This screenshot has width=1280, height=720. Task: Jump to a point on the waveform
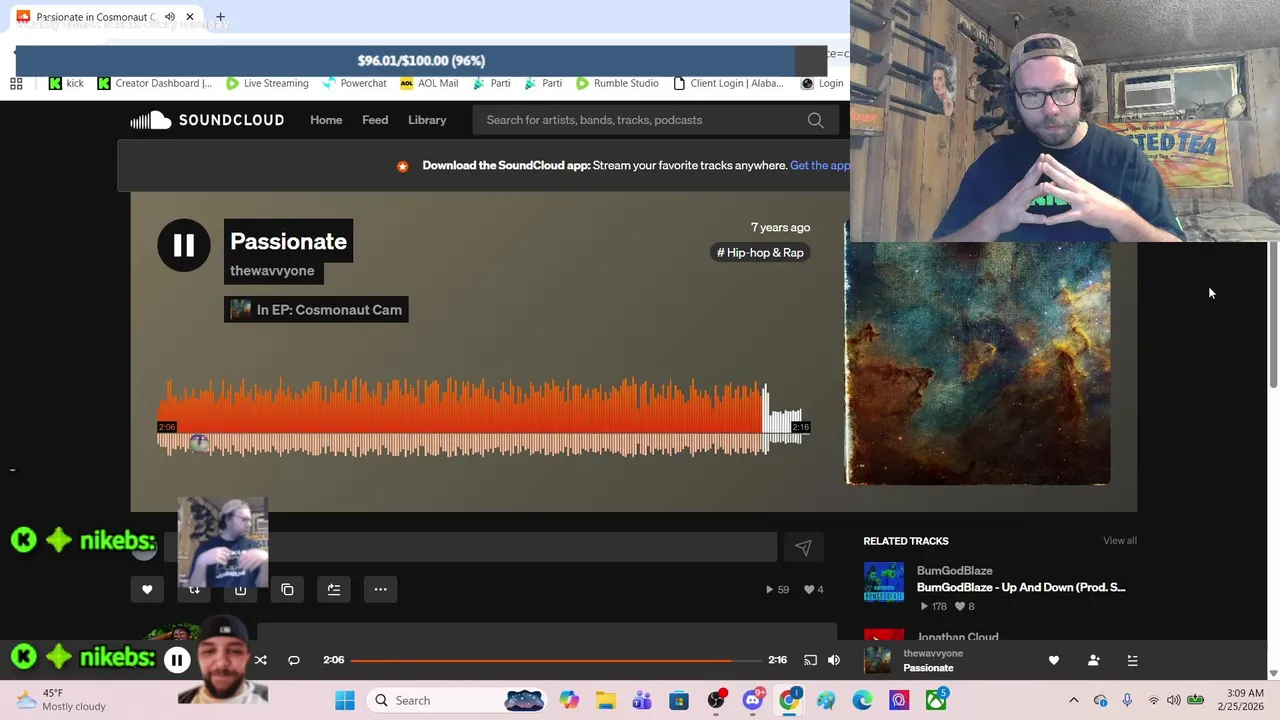tap(481, 418)
